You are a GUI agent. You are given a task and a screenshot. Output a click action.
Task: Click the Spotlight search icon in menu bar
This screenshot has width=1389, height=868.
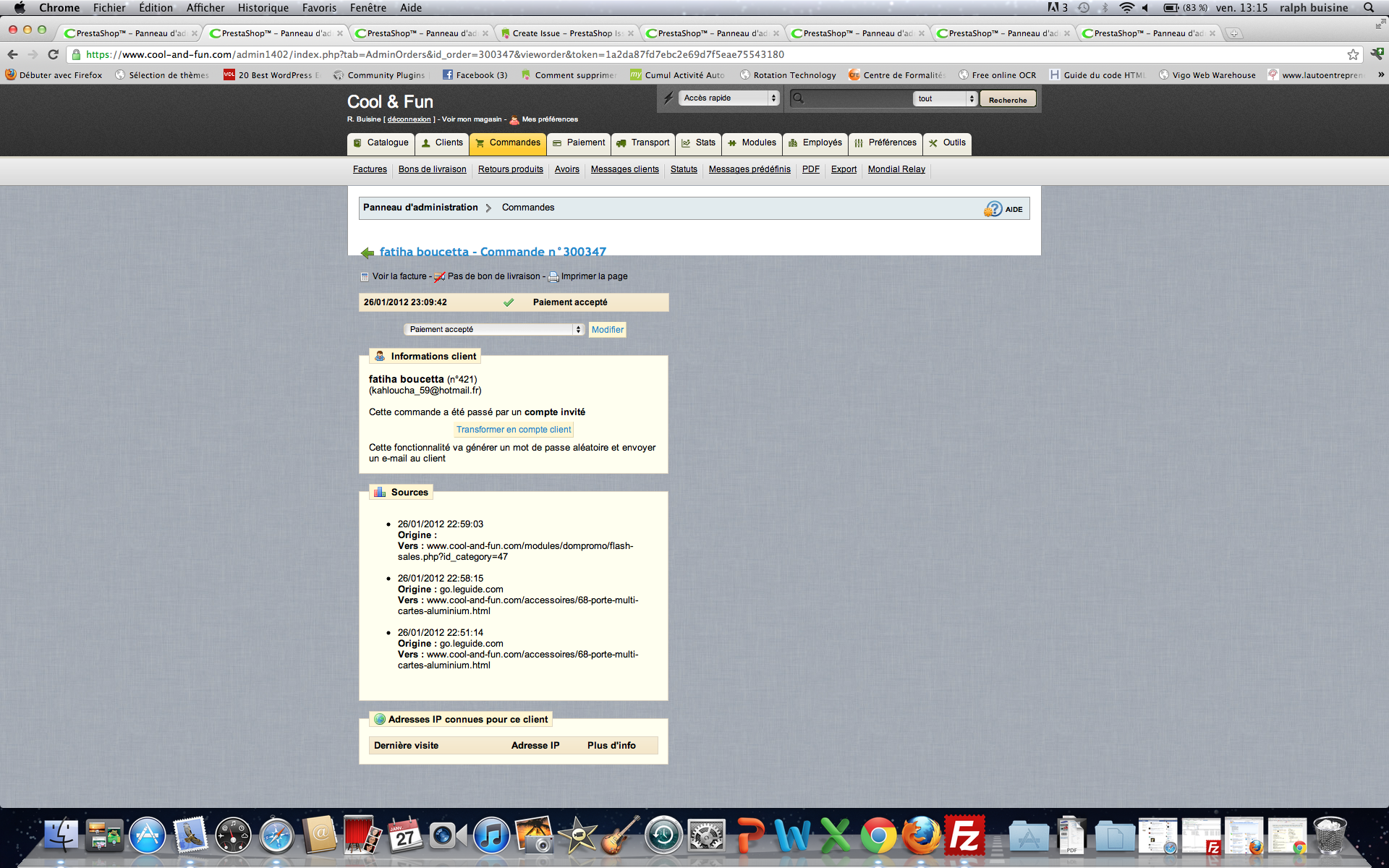[x=1369, y=8]
